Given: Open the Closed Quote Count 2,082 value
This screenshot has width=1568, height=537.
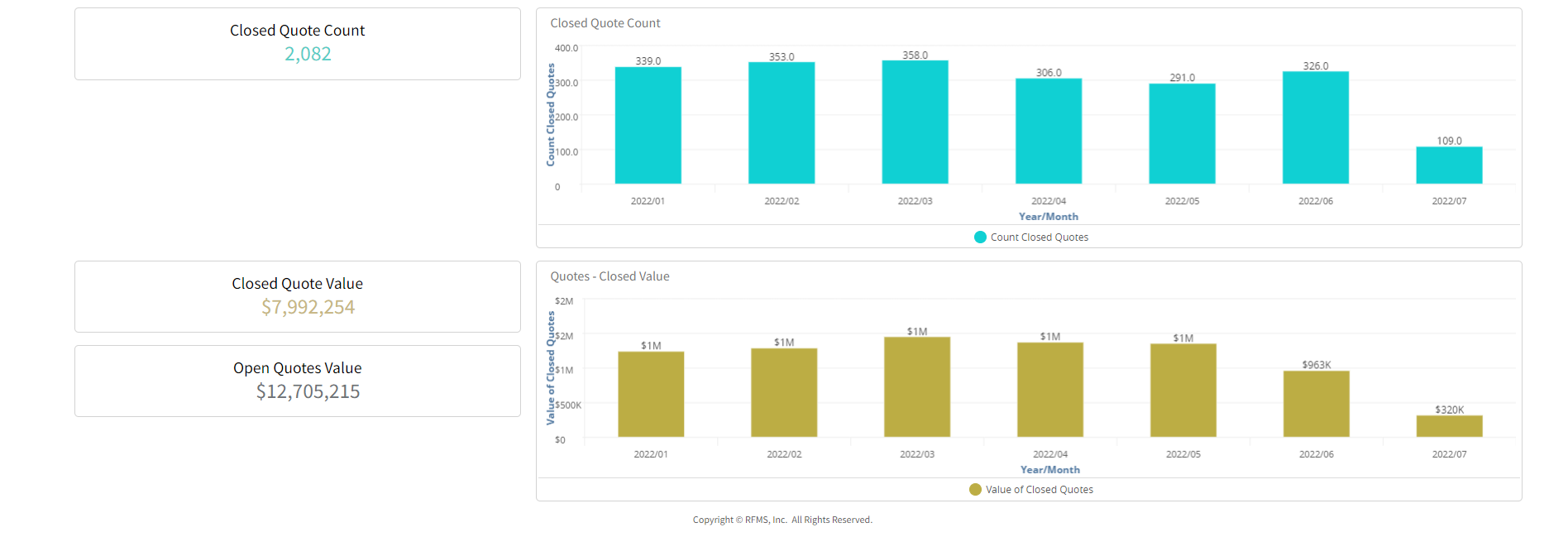Looking at the screenshot, I should (x=308, y=54).
